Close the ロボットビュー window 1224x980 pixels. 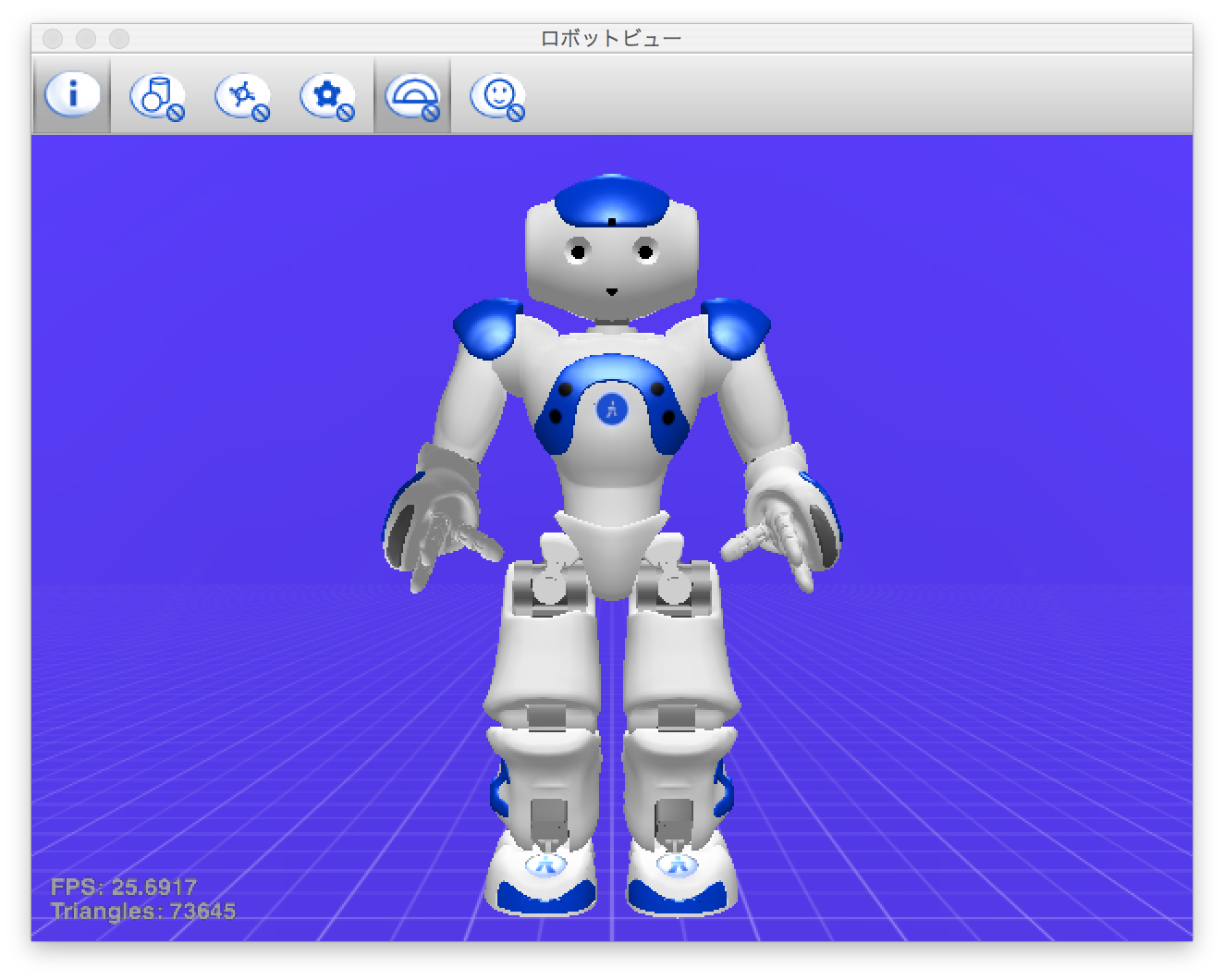[x=53, y=38]
